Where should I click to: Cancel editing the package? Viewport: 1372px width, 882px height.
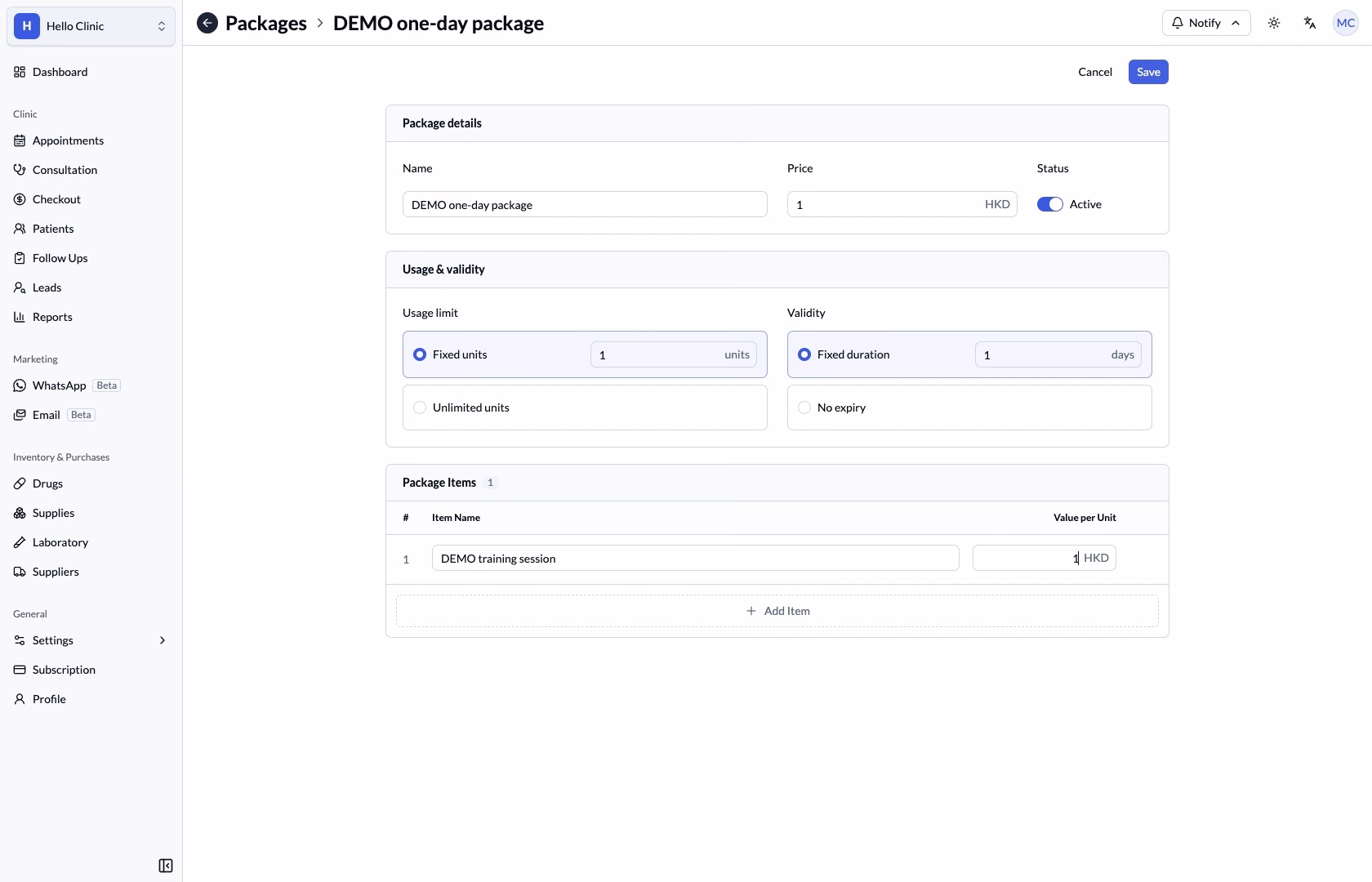tap(1095, 72)
